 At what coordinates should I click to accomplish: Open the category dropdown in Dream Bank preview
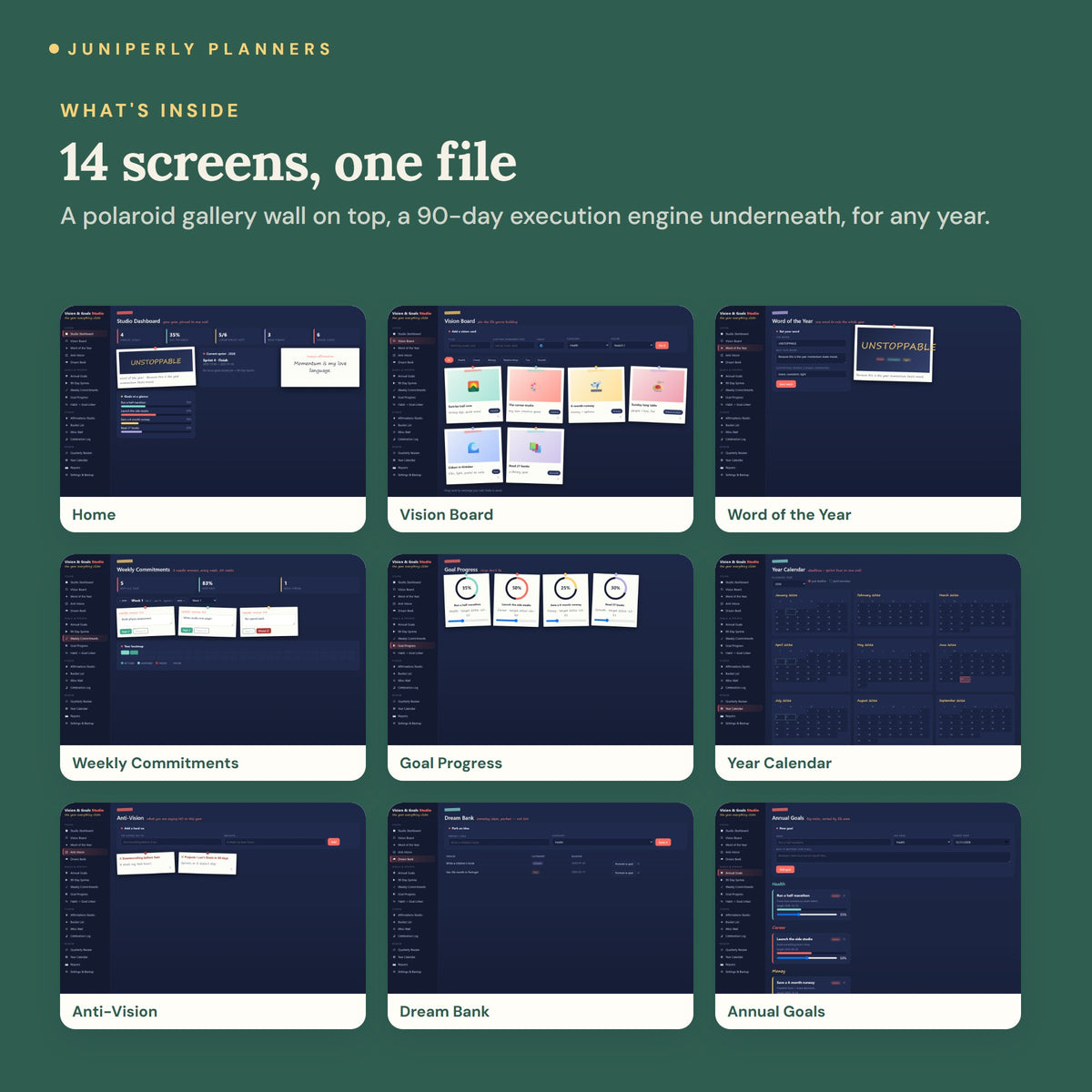[x=602, y=842]
